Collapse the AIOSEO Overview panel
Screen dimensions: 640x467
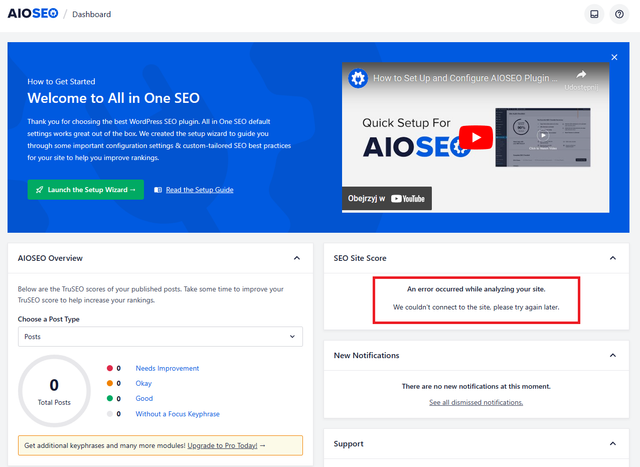(297, 258)
